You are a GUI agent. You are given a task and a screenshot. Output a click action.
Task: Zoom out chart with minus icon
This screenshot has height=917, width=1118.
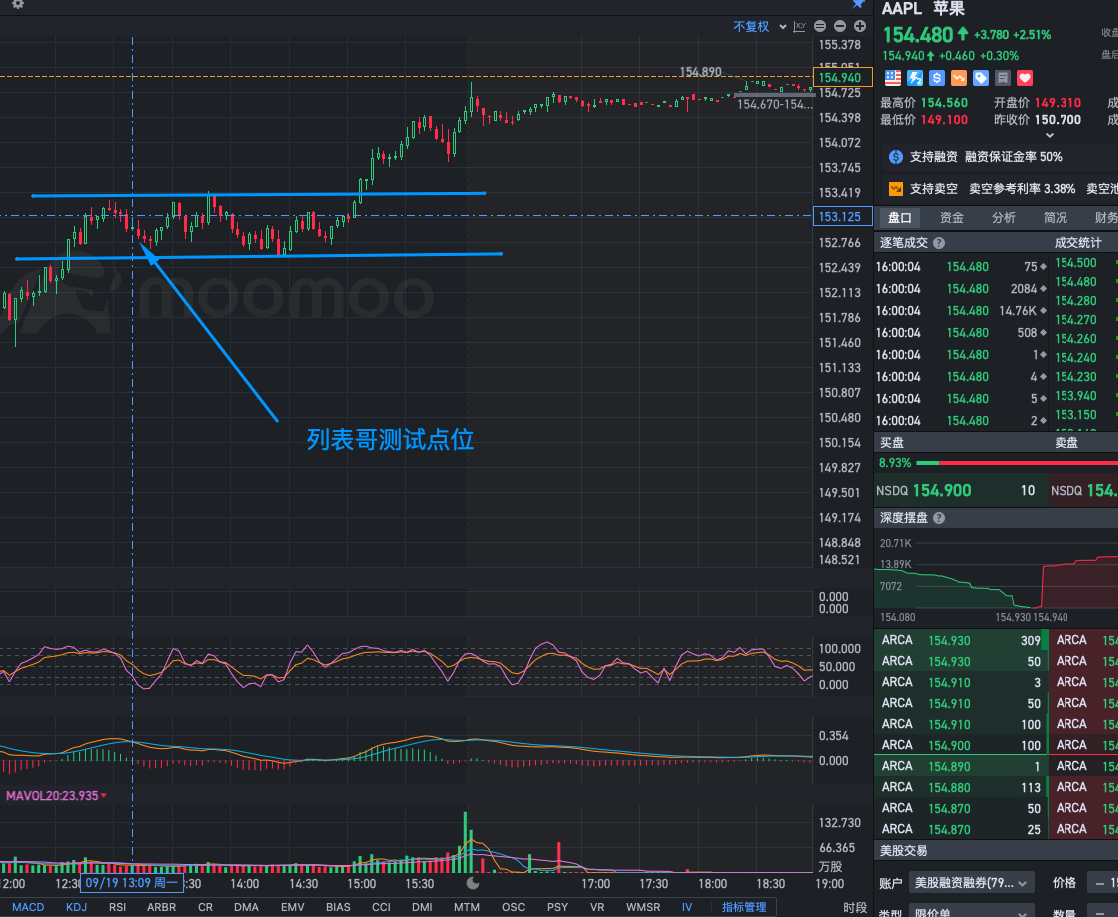point(840,26)
